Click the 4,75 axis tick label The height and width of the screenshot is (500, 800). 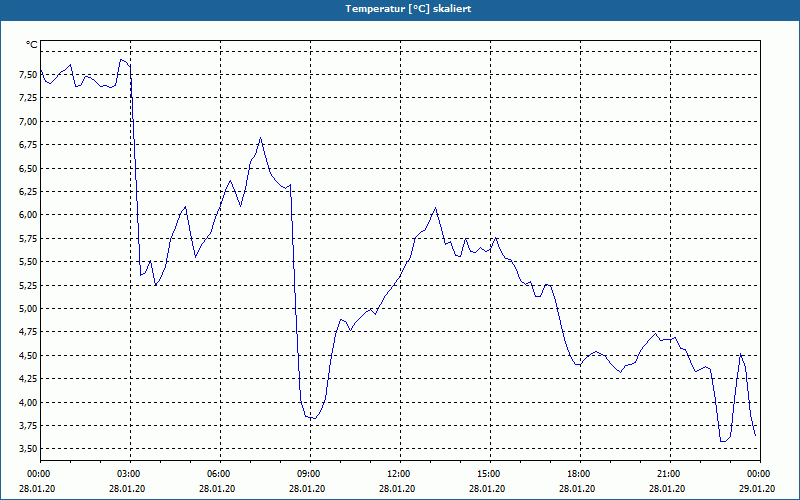click(28, 332)
